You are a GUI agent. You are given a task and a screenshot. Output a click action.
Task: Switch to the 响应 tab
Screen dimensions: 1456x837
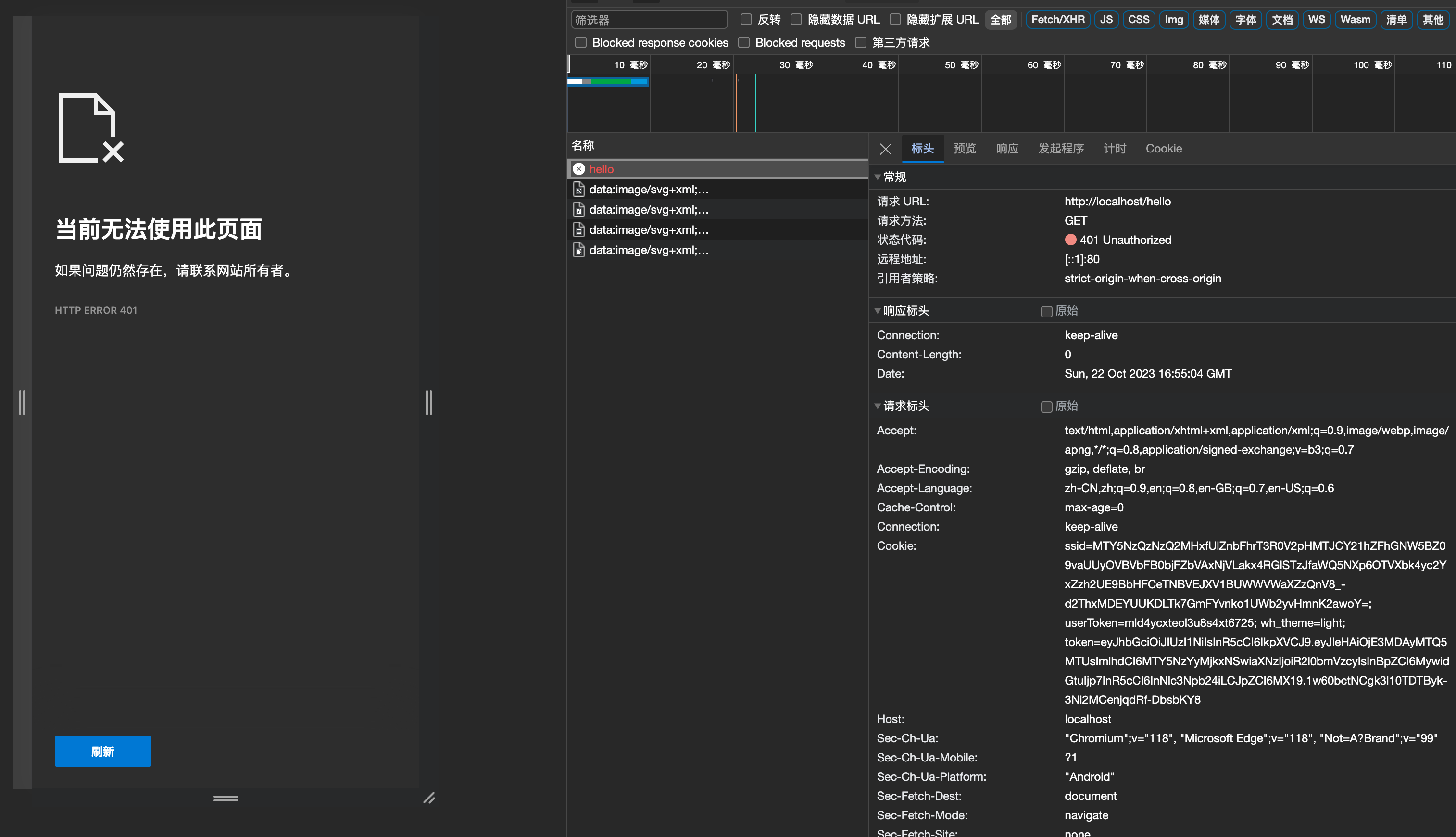point(1007,149)
